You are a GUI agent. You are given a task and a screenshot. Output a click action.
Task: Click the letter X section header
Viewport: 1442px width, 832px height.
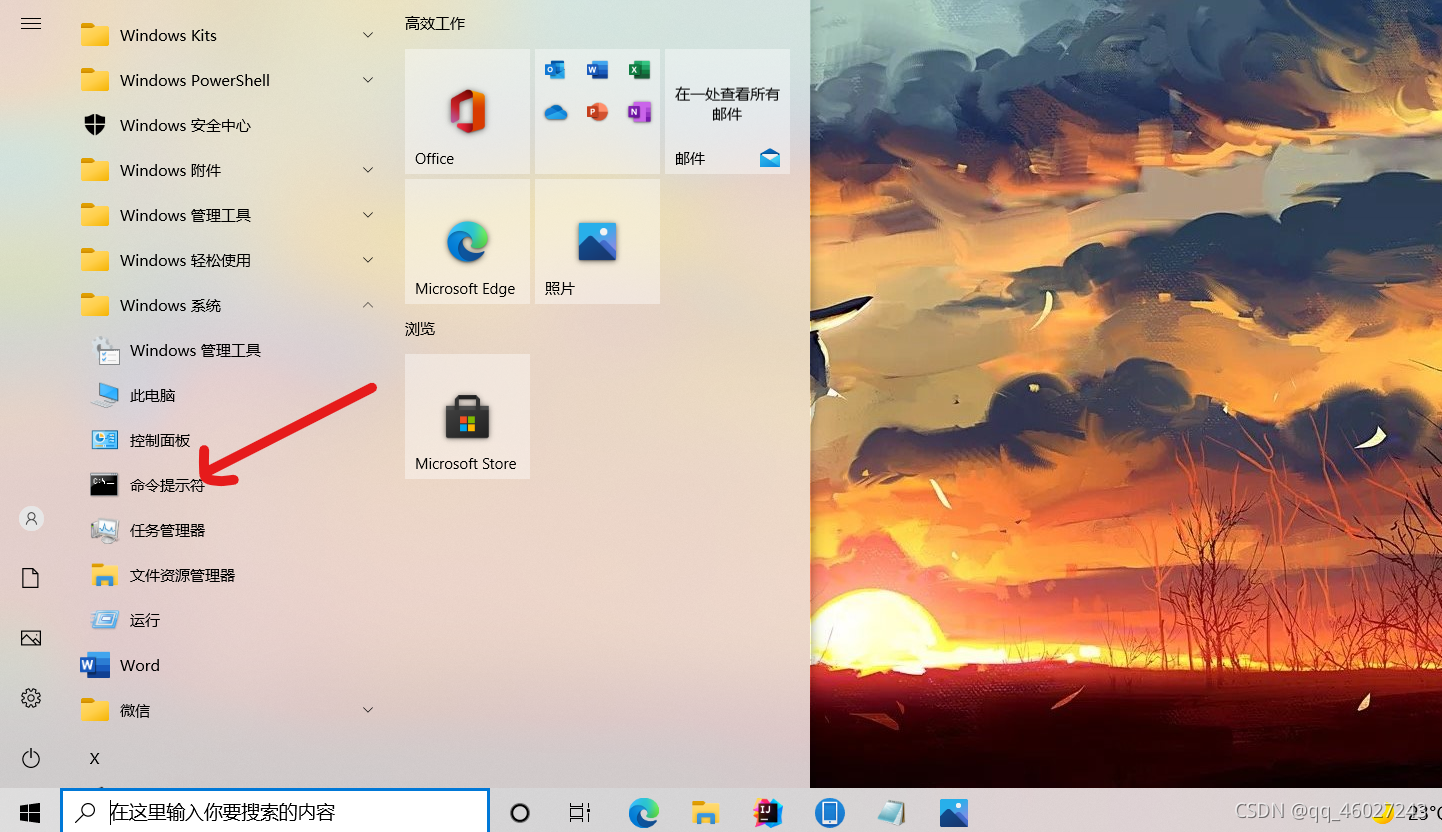click(95, 759)
